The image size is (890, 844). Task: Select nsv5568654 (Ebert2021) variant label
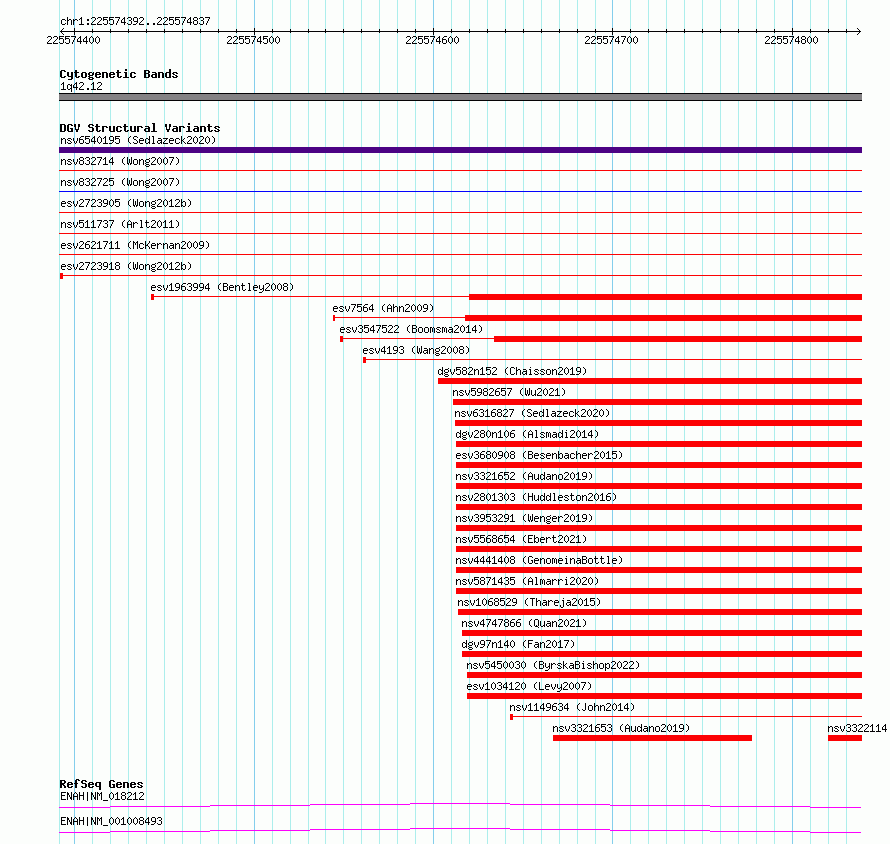(521, 539)
